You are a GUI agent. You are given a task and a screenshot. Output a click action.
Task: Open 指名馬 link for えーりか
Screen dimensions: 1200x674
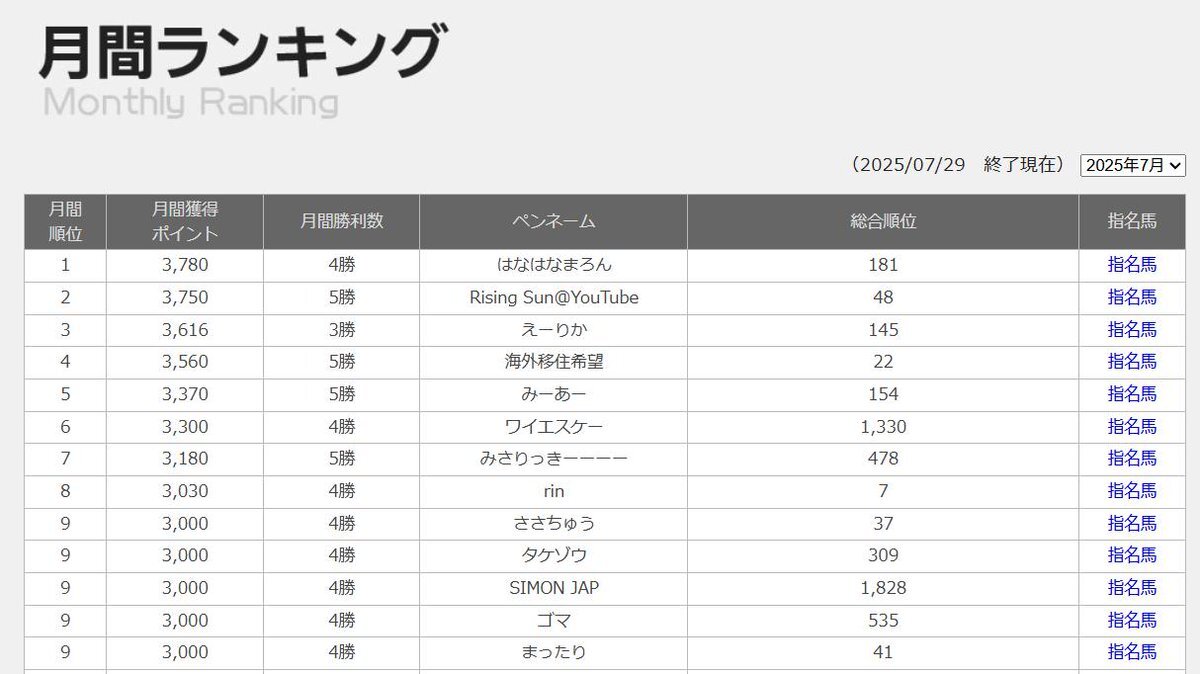click(x=1132, y=329)
